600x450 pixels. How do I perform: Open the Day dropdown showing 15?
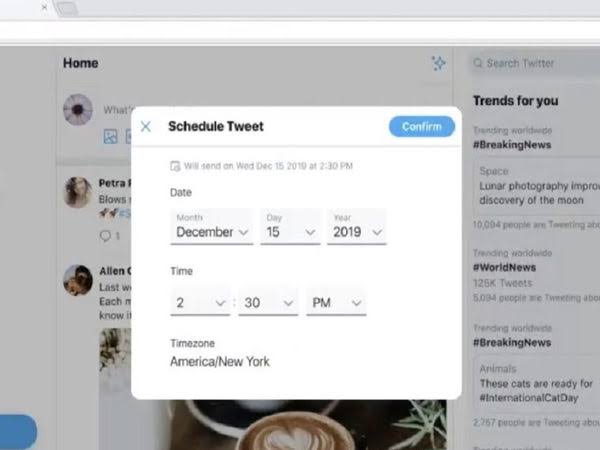(290, 227)
